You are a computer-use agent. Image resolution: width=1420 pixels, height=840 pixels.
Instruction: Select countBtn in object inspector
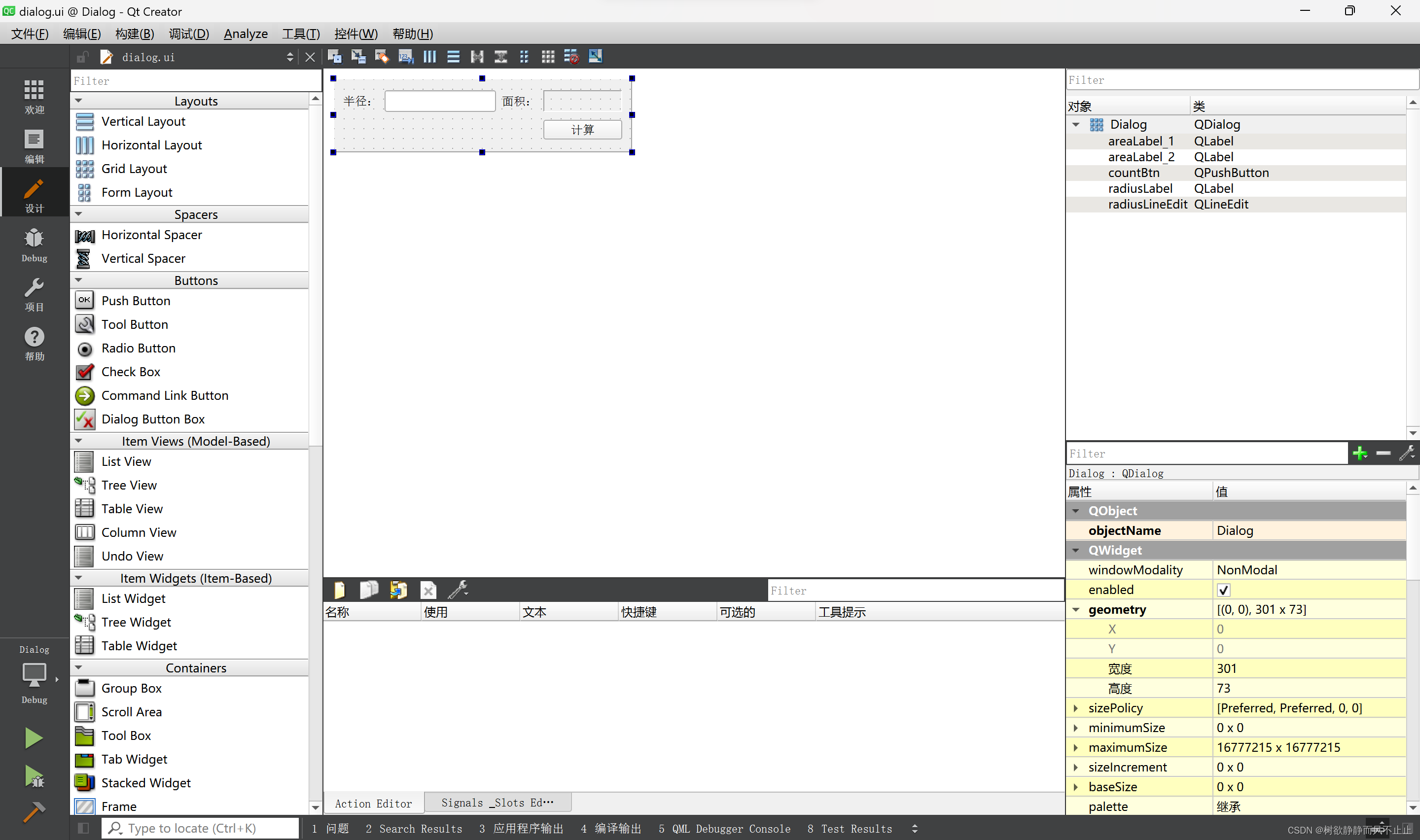[1133, 173]
